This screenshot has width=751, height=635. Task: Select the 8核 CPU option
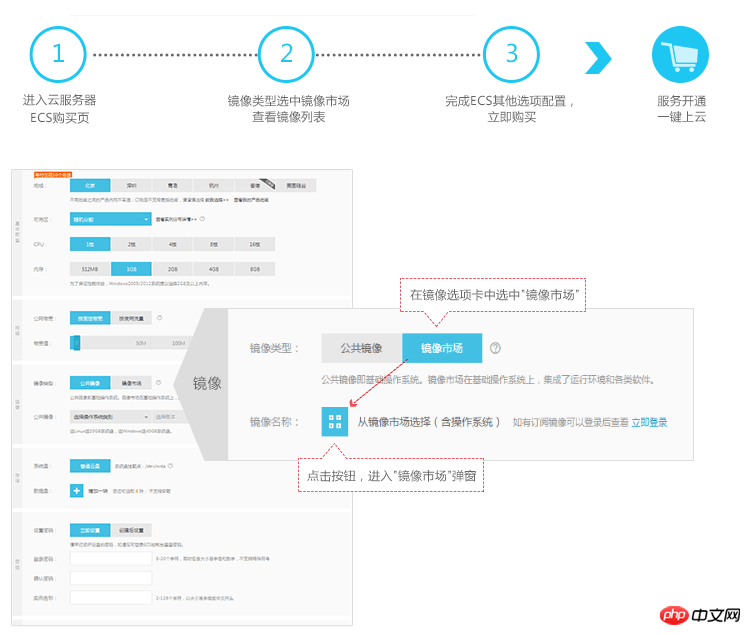[214, 244]
